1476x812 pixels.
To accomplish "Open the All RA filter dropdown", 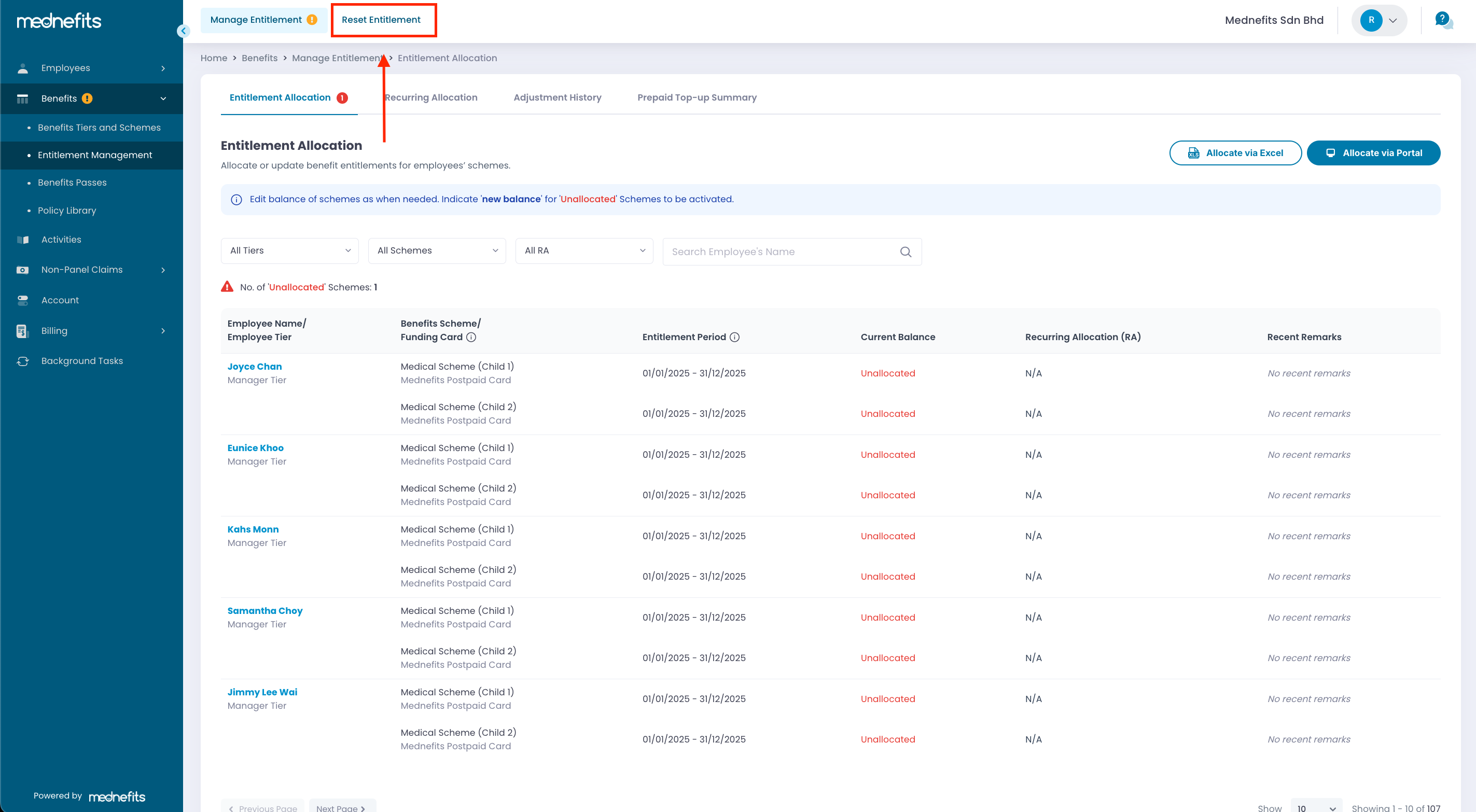I will point(584,250).
